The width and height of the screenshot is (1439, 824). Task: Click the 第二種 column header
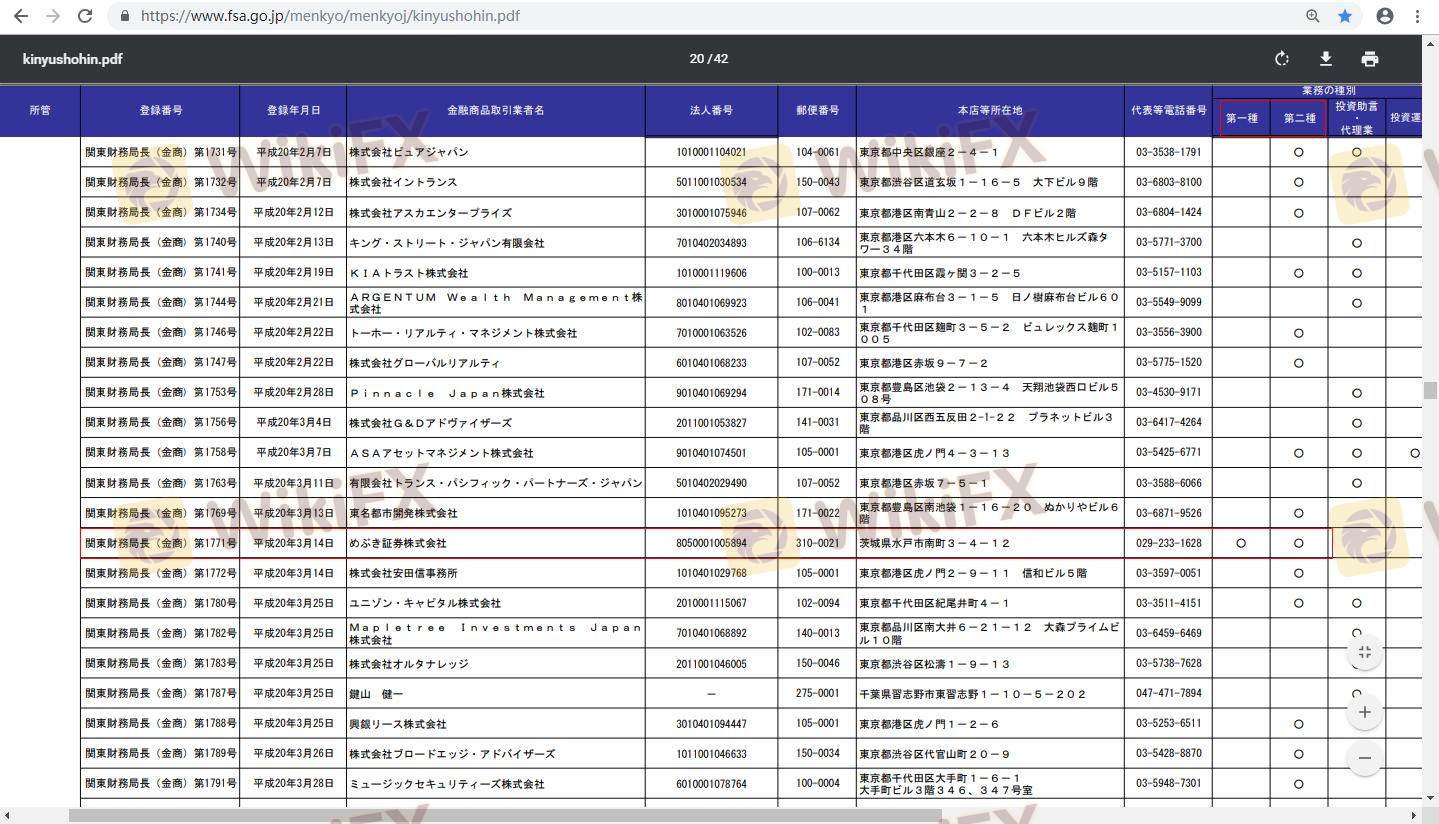[1299, 118]
